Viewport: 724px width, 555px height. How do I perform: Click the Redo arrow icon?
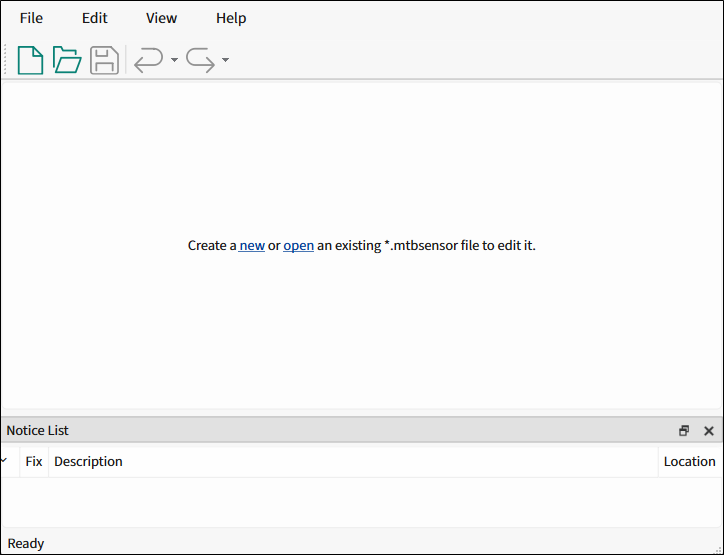(x=200, y=60)
